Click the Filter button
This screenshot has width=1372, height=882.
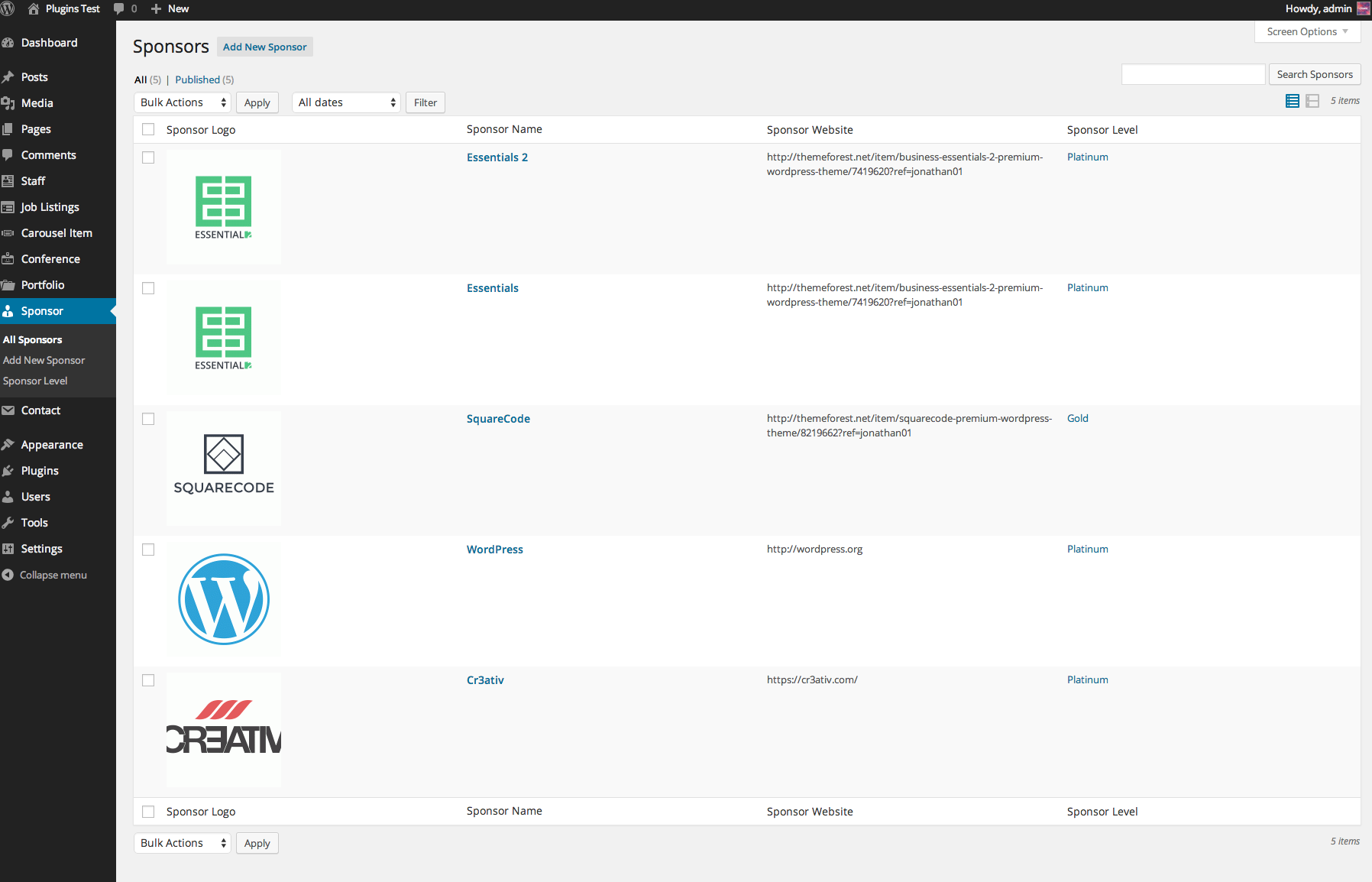[x=426, y=102]
